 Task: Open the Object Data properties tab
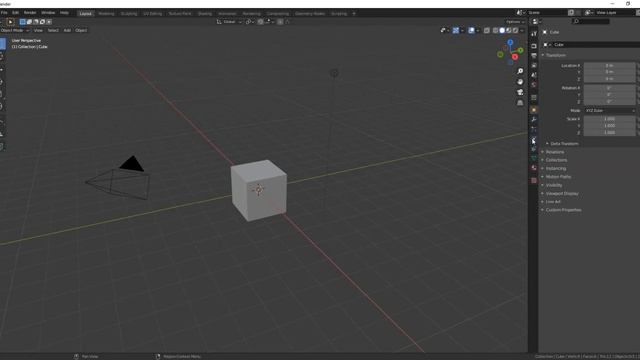point(534,158)
